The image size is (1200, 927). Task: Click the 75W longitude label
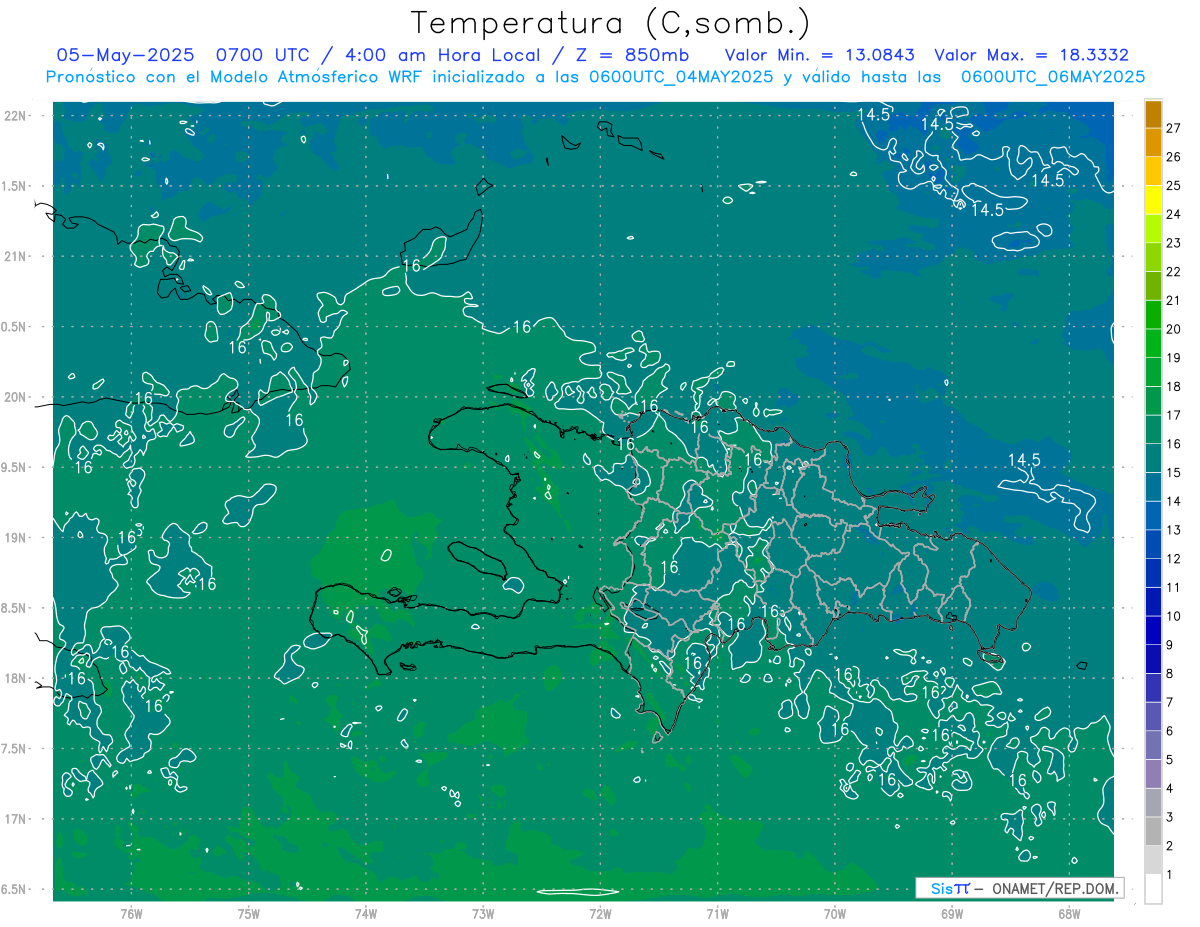[x=248, y=913]
